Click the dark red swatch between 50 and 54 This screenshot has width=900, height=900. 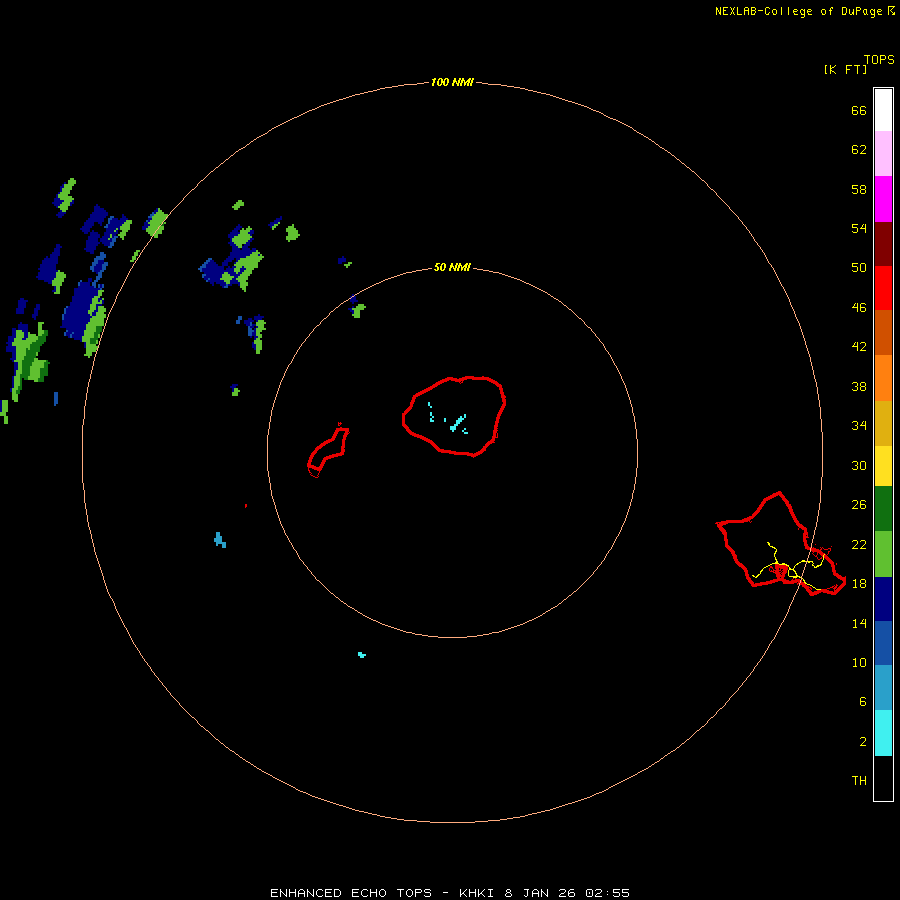click(x=883, y=244)
